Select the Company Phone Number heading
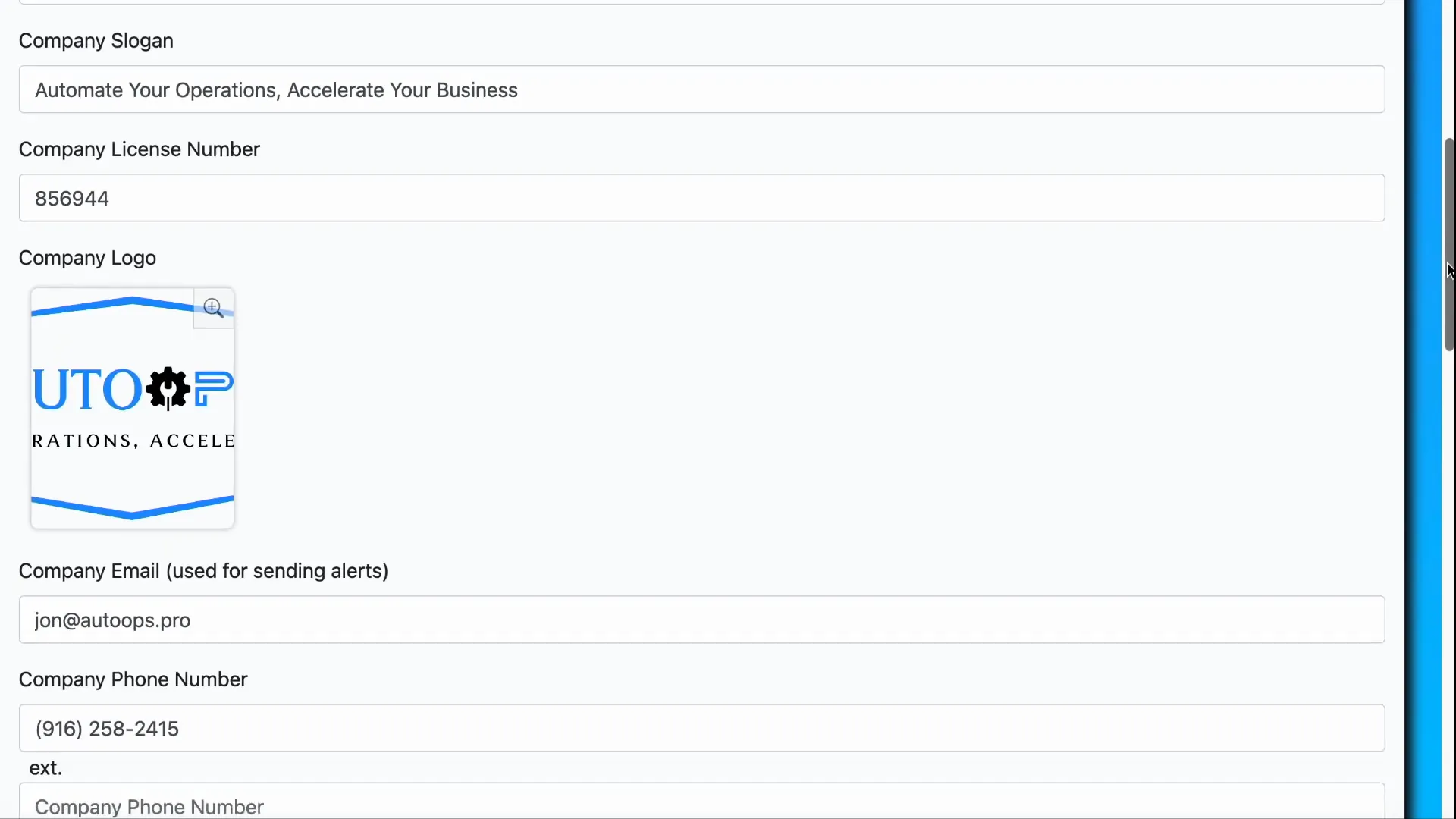 133,680
